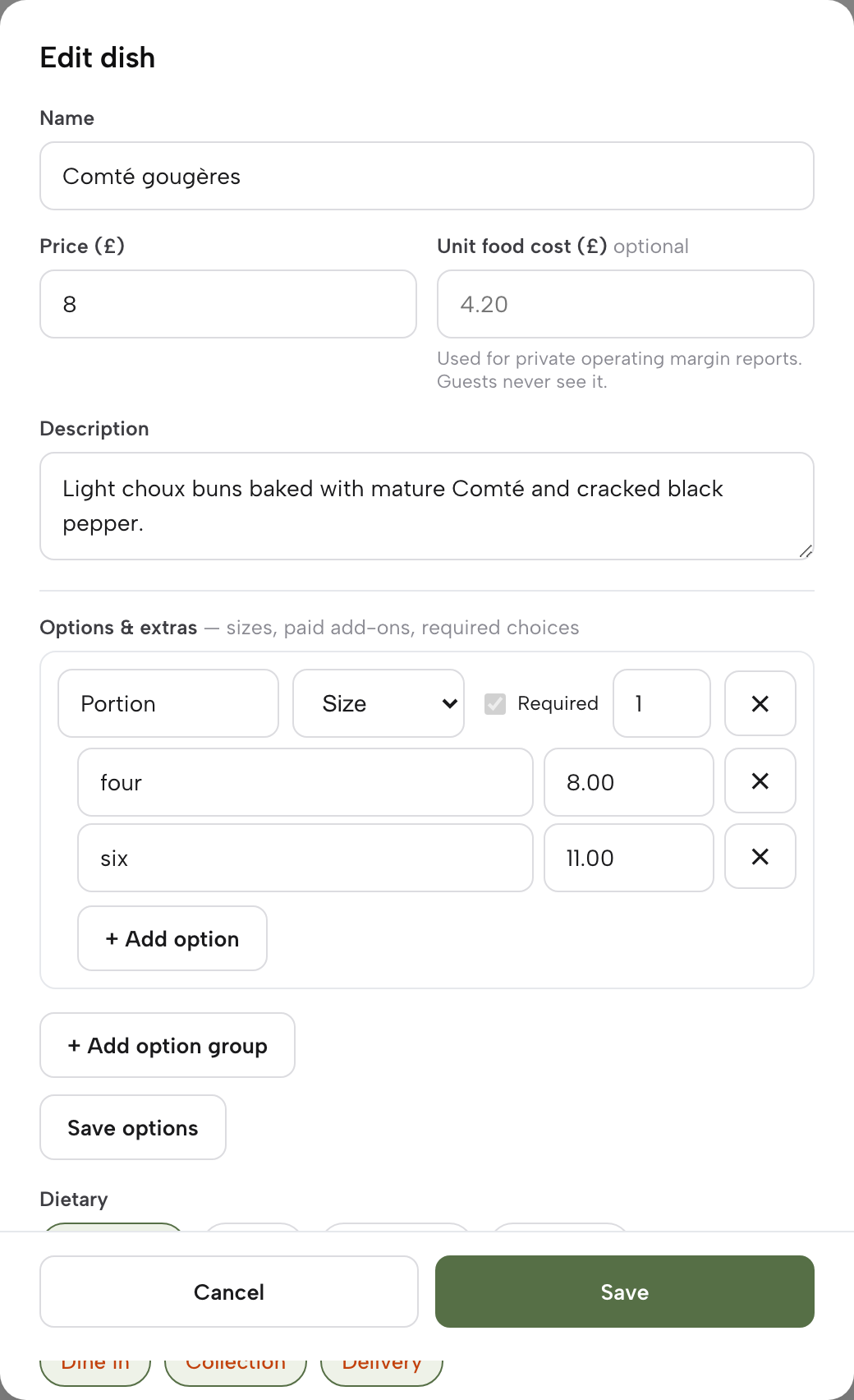Click the "Dietary" section label

click(x=74, y=1200)
